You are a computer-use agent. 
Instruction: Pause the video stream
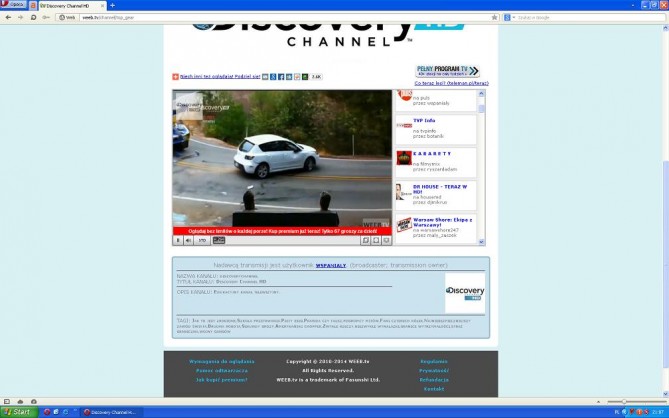click(178, 241)
